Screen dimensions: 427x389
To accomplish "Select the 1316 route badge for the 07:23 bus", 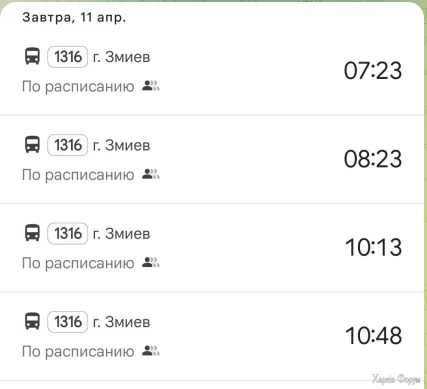I will (68, 57).
